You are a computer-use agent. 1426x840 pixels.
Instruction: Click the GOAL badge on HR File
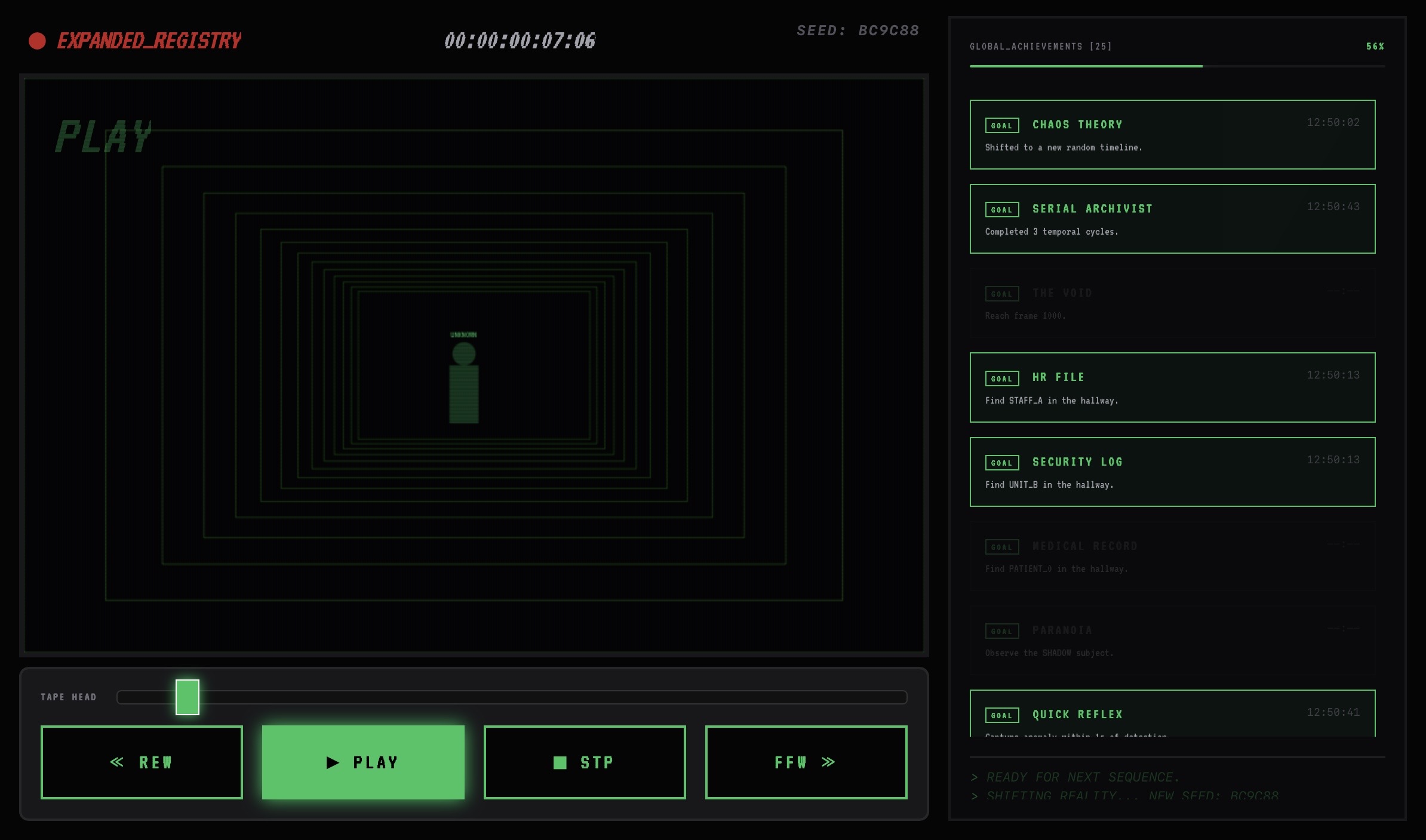pyautogui.click(x=1001, y=379)
